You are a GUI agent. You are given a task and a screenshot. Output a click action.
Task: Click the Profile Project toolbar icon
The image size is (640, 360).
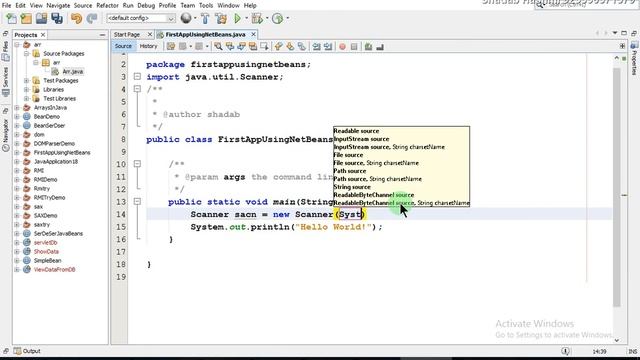[x=278, y=18]
